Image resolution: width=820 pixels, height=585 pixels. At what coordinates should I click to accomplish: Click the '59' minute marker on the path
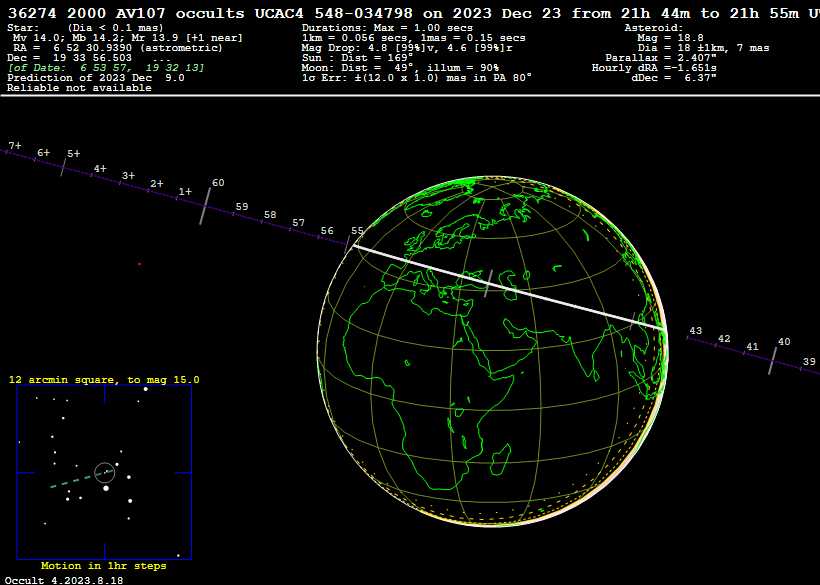(242, 207)
